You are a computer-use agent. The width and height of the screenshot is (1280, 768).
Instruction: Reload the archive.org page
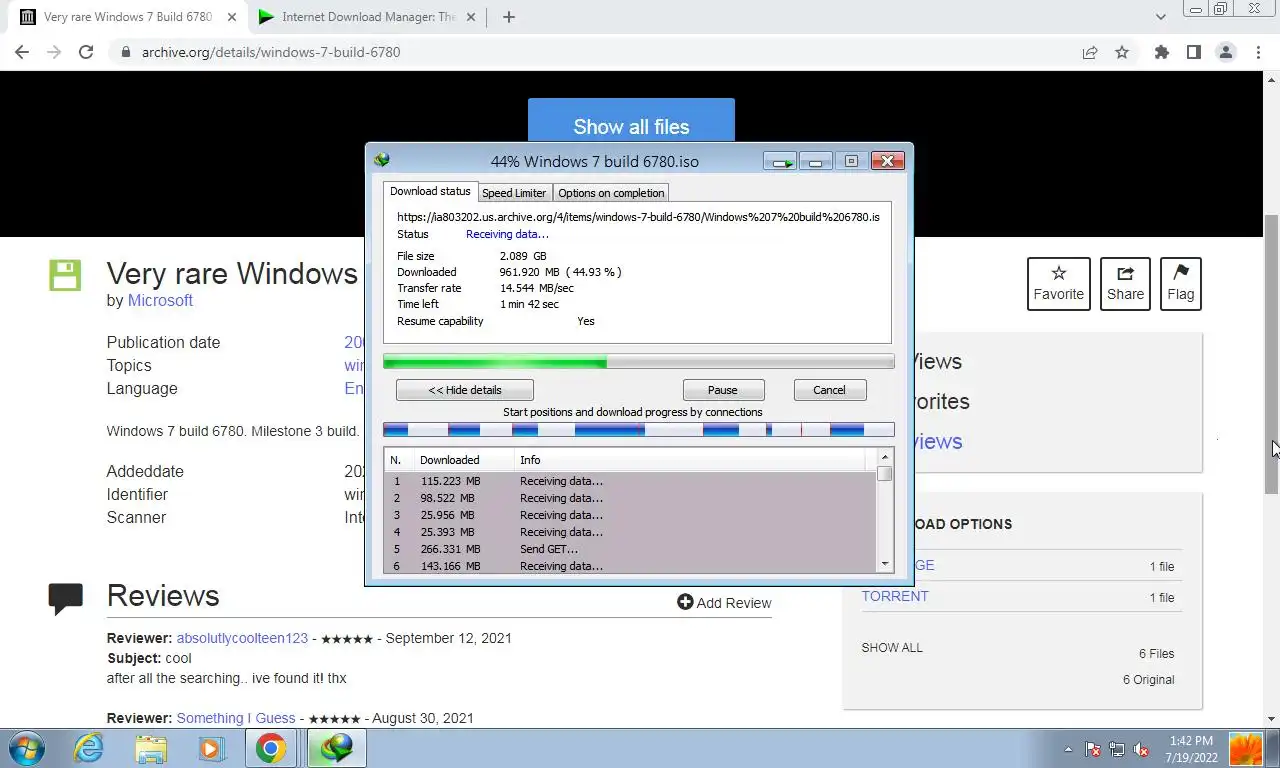pos(86,52)
